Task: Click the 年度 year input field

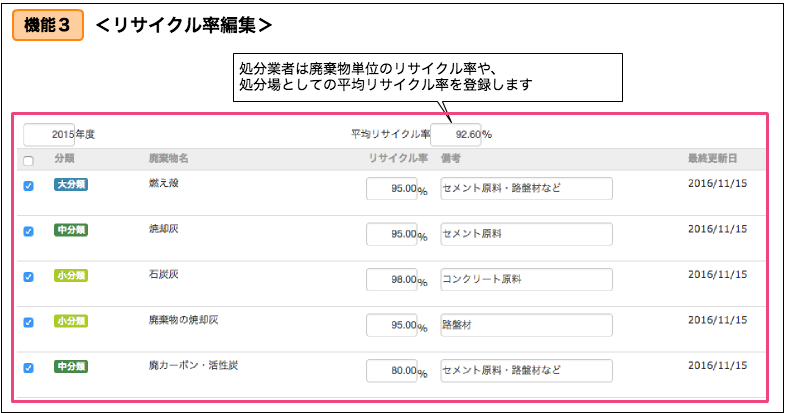Action: [x=49, y=134]
